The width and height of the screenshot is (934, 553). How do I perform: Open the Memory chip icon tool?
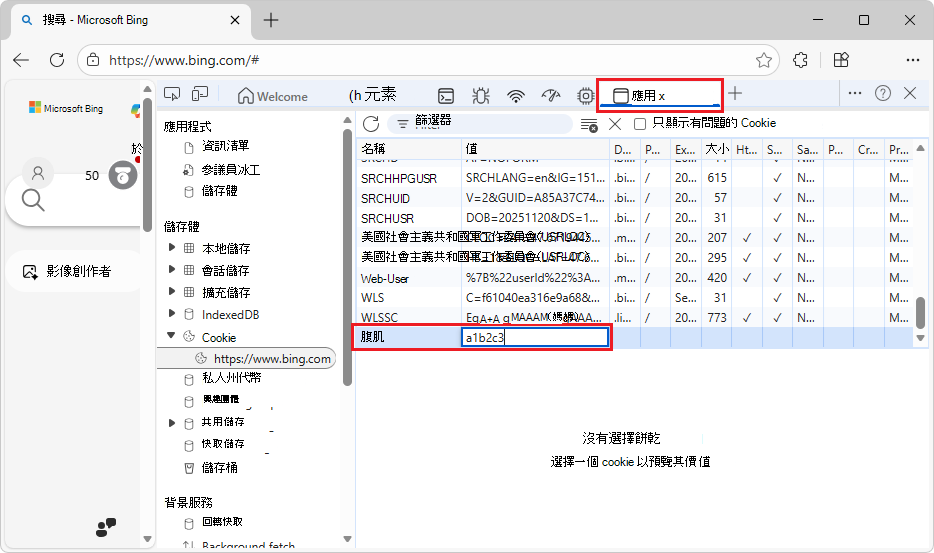click(586, 96)
